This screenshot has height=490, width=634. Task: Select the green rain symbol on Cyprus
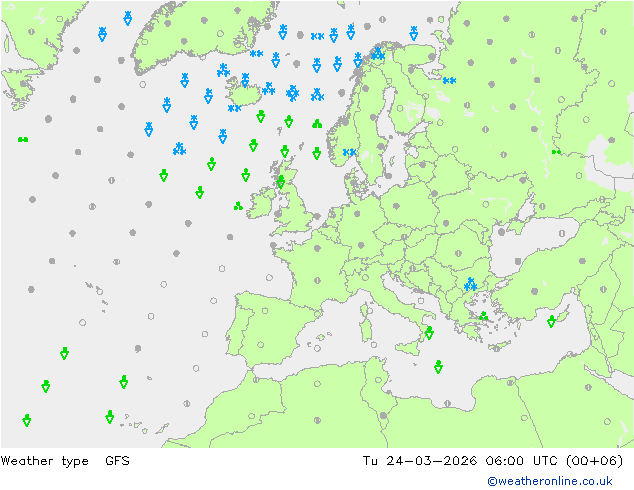551,321
